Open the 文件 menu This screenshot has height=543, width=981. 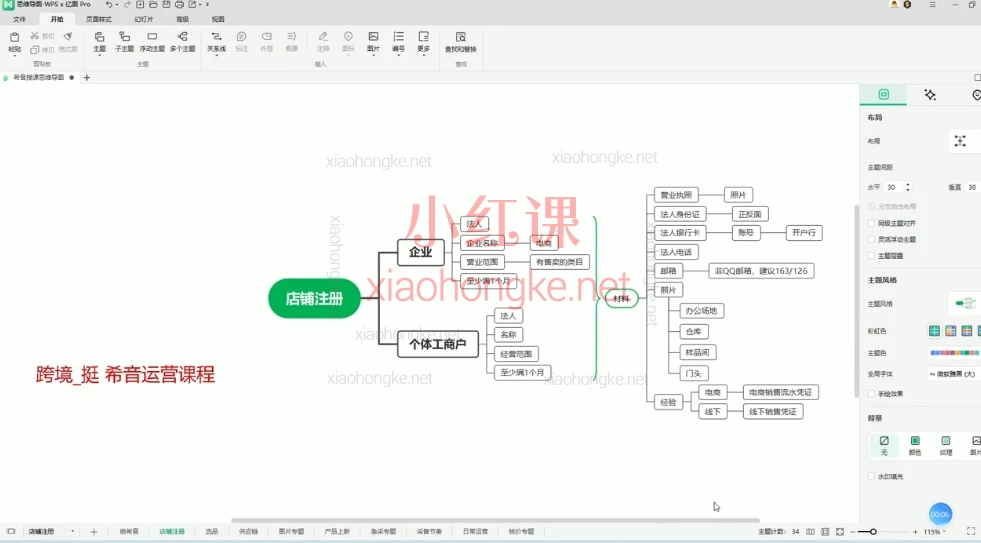click(x=19, y=19)
